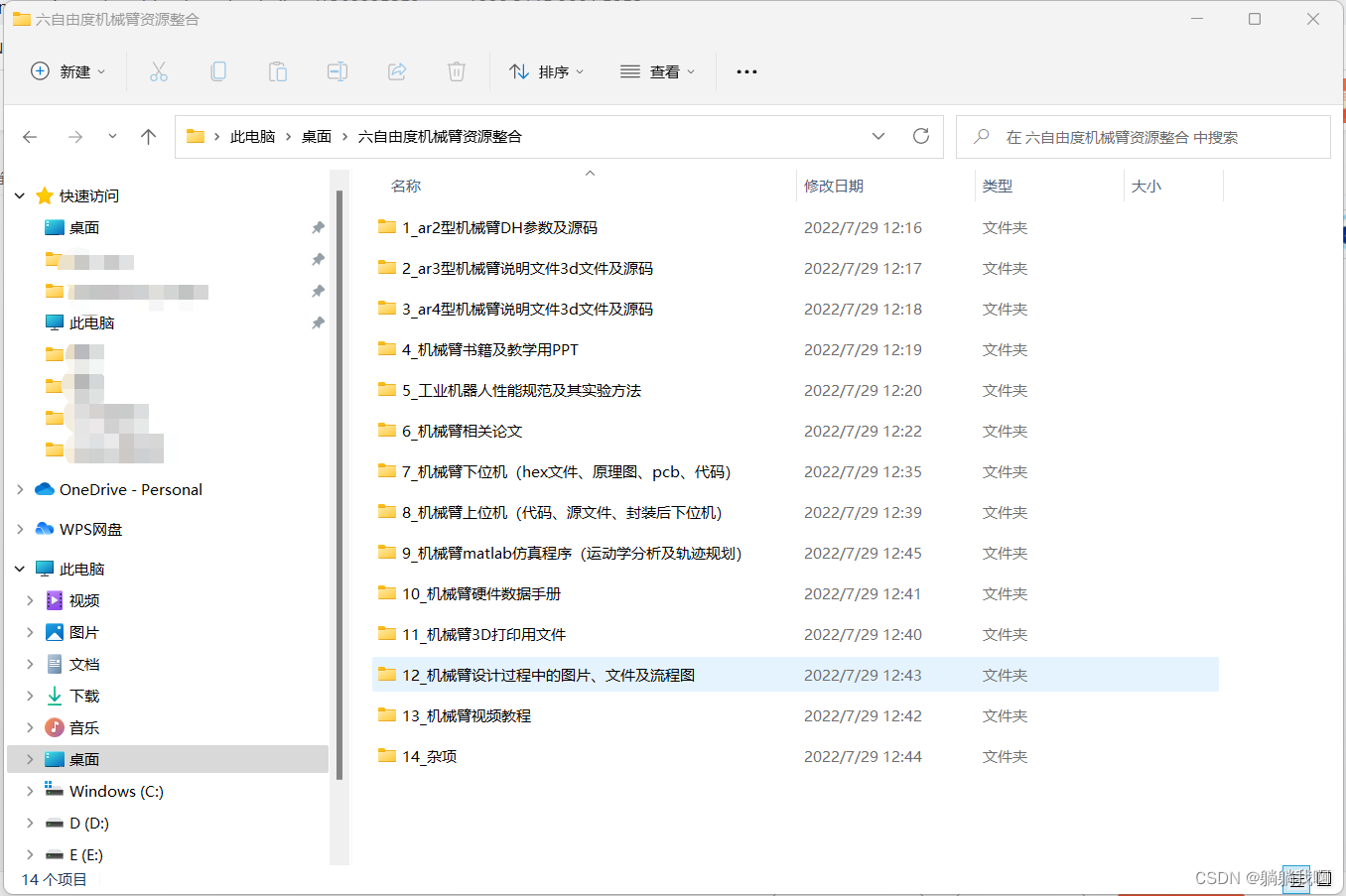This screenshot has width=1346, height=896.
Task: Click date 2022/7/29 12:44 of 14_杂项
Action: click(863, 756)
